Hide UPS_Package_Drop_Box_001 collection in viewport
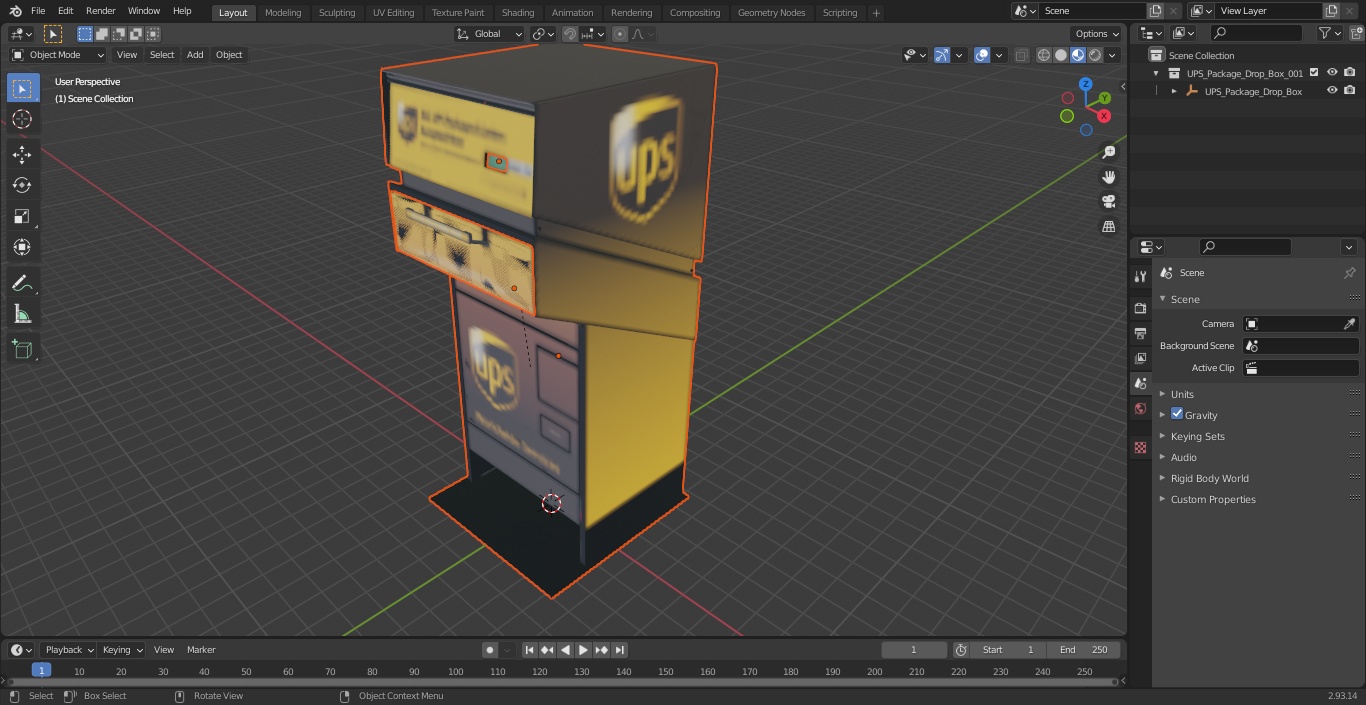 pos(1332,73)
